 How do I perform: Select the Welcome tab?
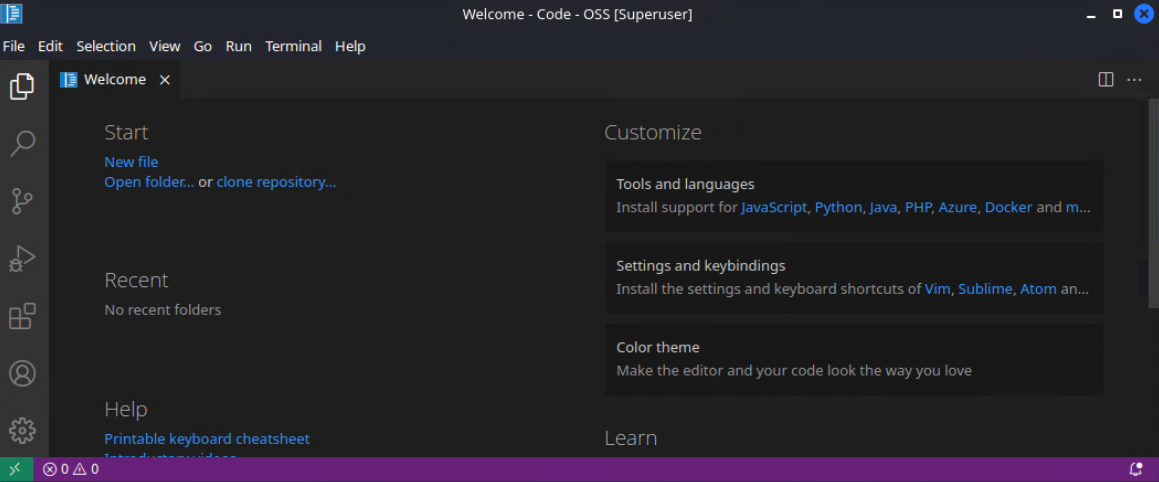[x=113, y=80]
